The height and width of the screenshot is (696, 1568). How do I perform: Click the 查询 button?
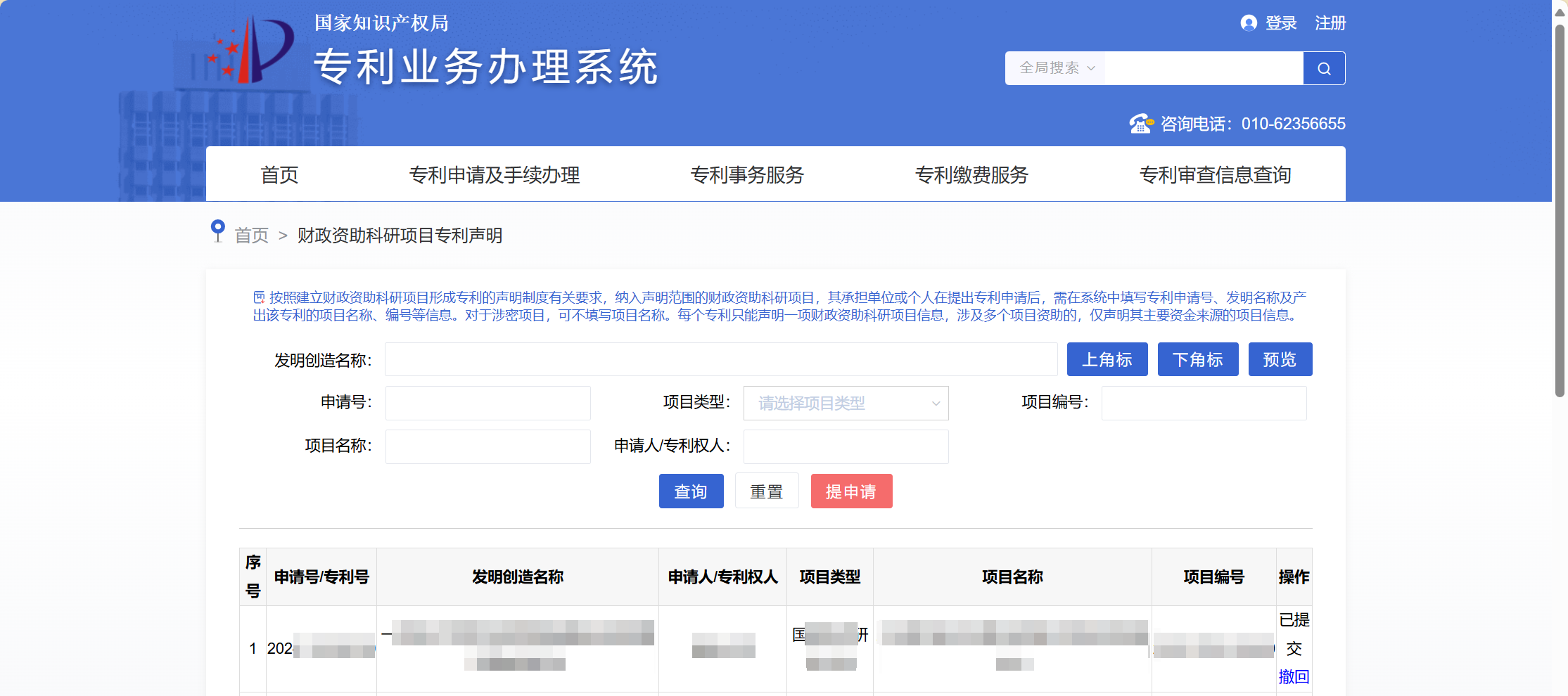pyautogui.click(x=691, y=491)
